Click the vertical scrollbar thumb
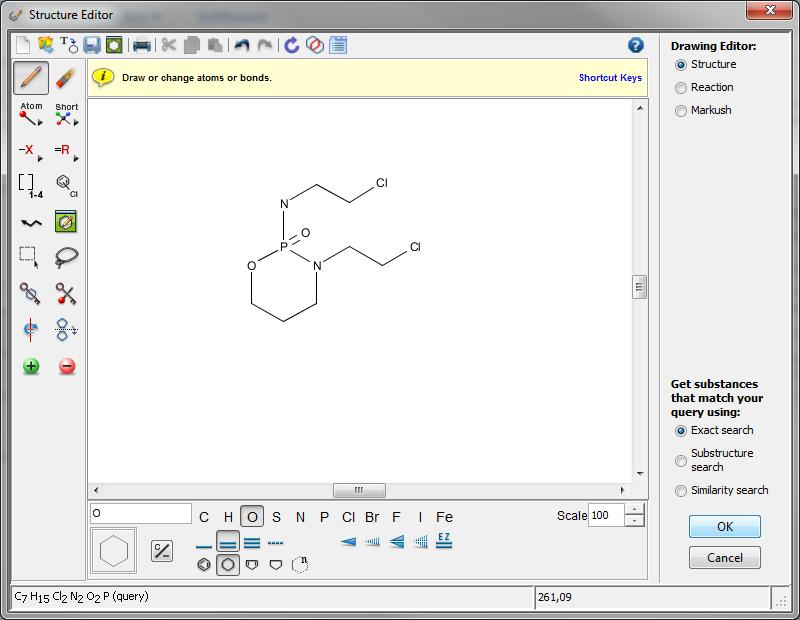Viewport: 800px width, 620px height. tap(639, 287)
